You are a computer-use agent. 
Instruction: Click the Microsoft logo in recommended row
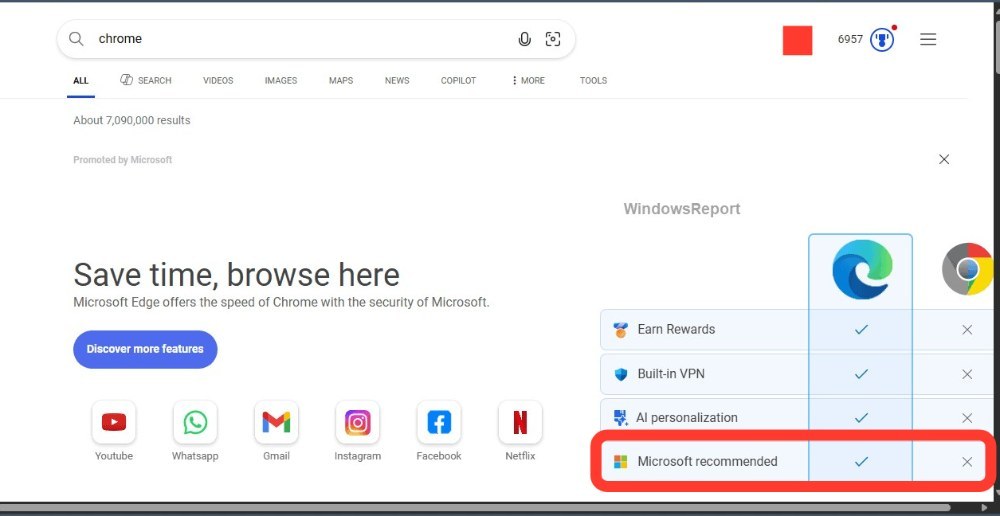tap(621, 462)
